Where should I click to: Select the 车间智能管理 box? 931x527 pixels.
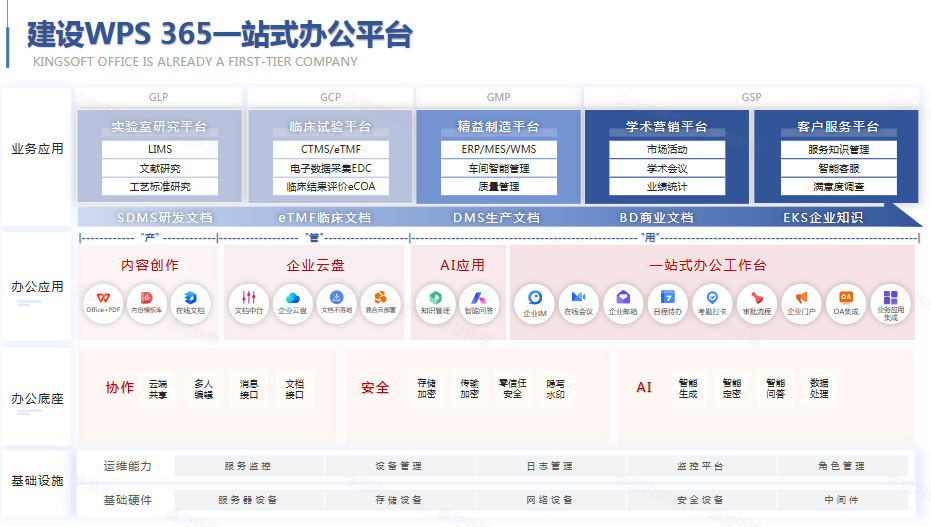pos(499,168)
